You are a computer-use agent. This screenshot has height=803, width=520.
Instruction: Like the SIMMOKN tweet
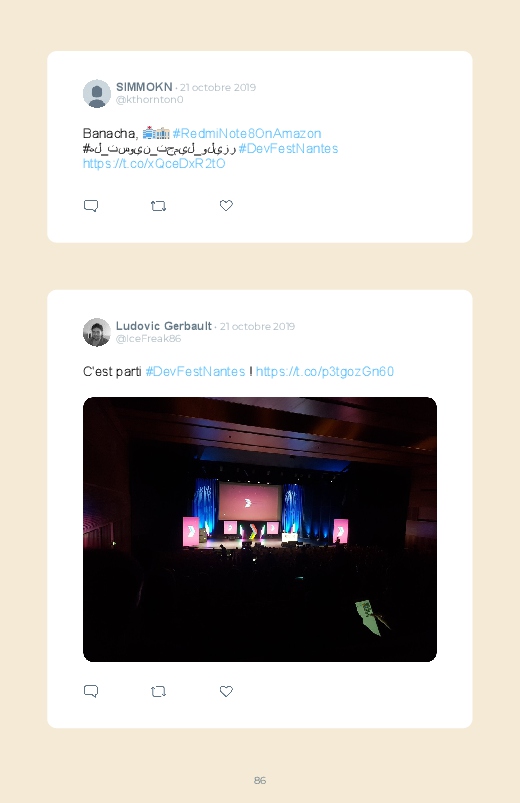(226, 205)
